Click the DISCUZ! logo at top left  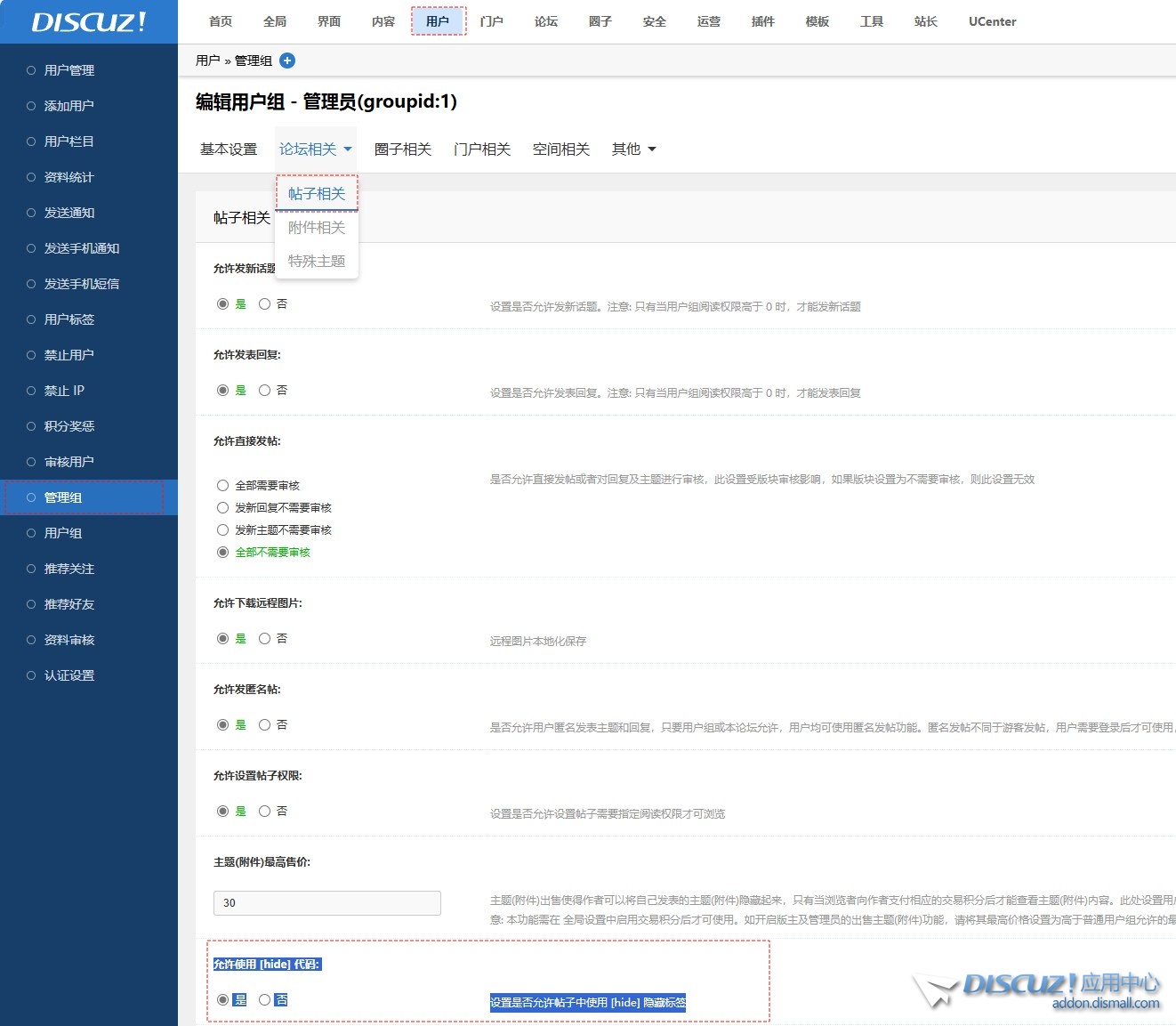click(89, 22)
